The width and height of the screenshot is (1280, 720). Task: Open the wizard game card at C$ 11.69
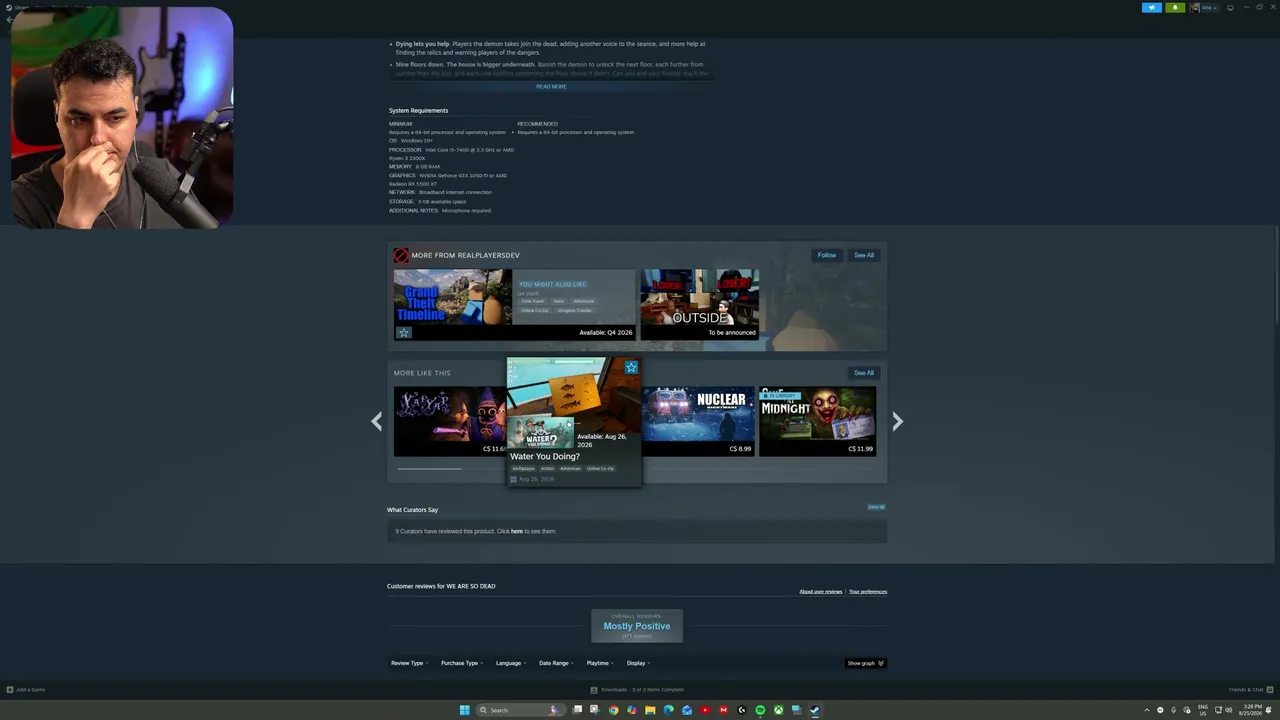click(450, 421)
